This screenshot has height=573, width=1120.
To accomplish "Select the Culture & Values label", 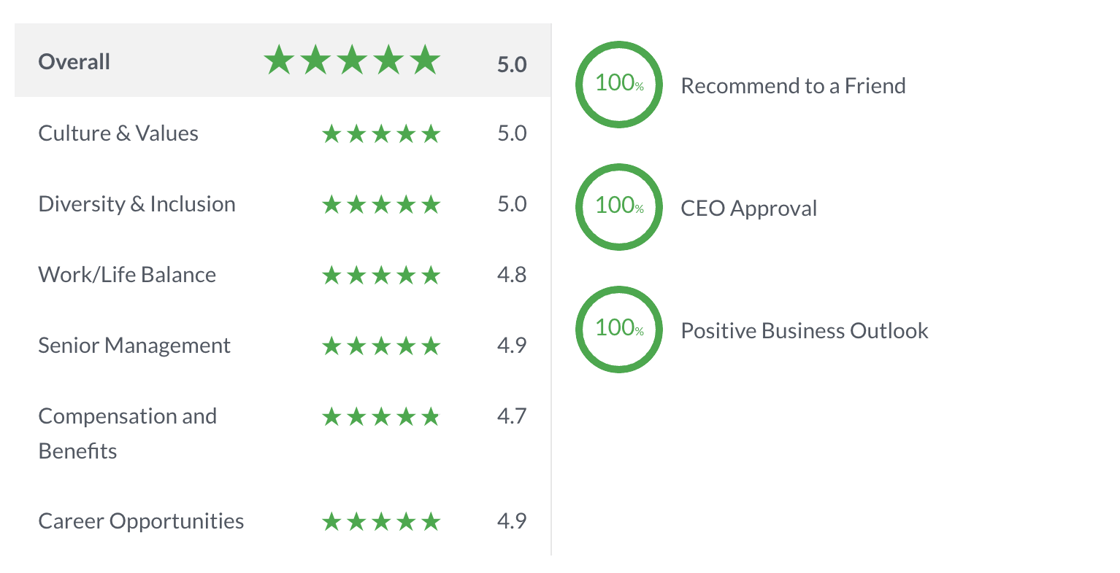I will pyautogui.click(x=118, y=133).
